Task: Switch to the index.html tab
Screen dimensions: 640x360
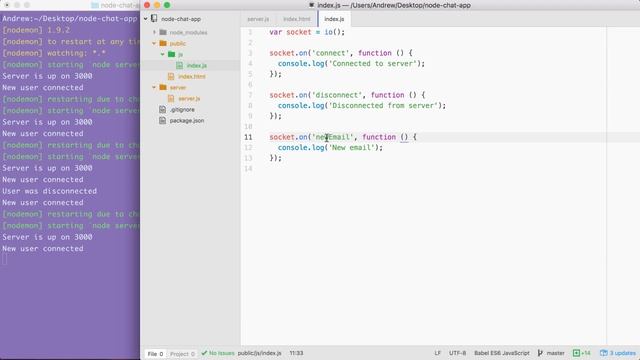Action: click(297, 19)
